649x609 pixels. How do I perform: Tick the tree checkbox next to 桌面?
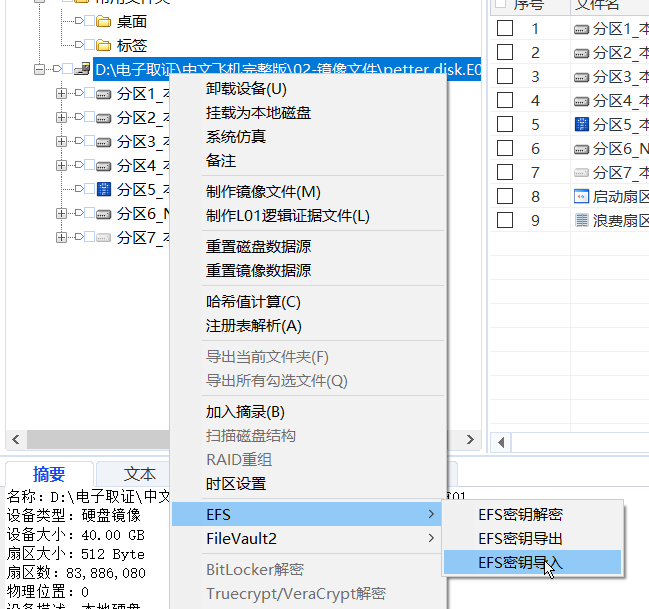(x=89, y=21)
